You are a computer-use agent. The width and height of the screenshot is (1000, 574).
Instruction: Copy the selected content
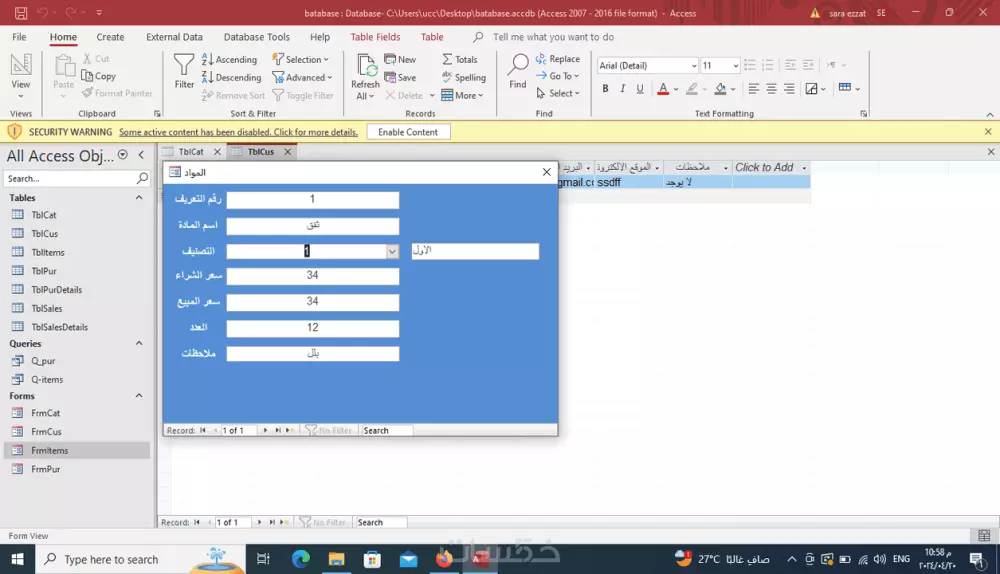(x=99, y=76)
